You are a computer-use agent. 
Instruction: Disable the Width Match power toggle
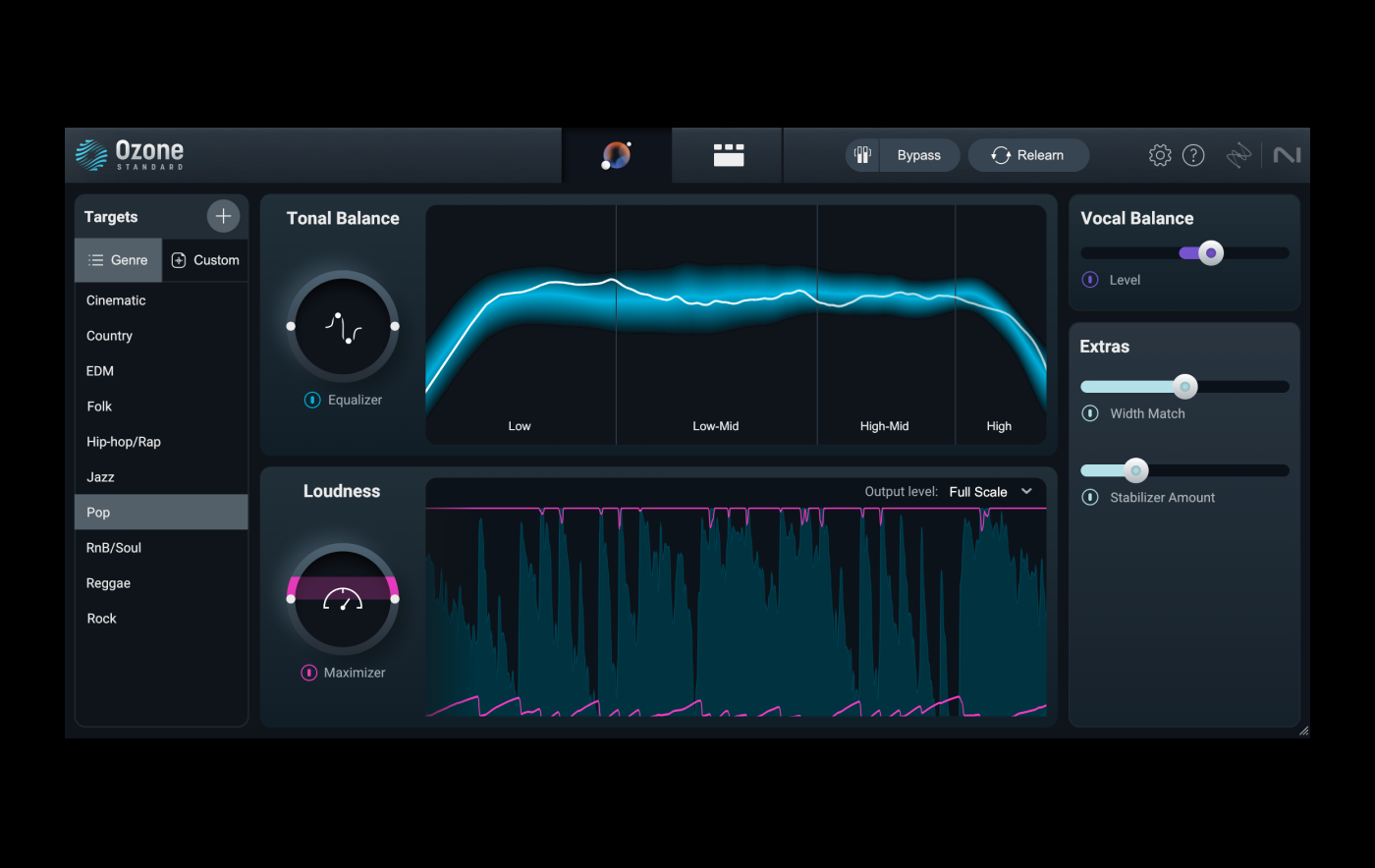[1089, 413]
